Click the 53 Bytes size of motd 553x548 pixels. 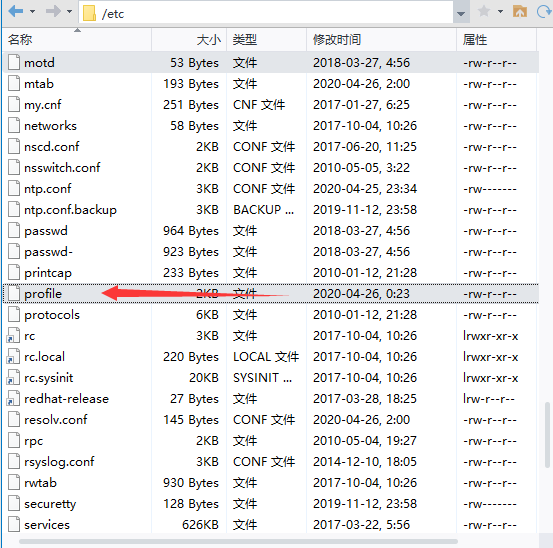pos(194,63)
